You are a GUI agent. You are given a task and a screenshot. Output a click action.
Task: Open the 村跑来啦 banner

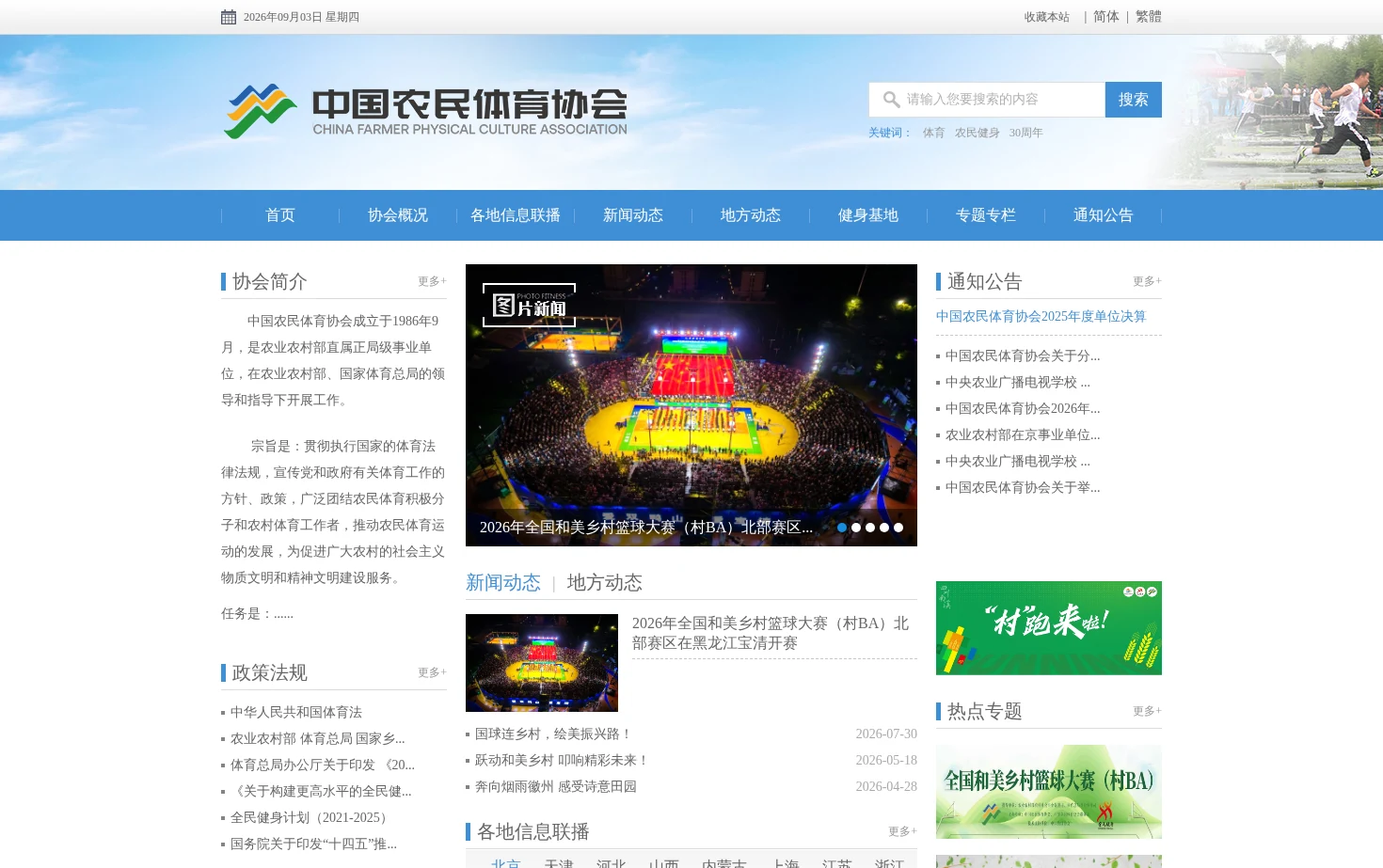click(1049, 628)
